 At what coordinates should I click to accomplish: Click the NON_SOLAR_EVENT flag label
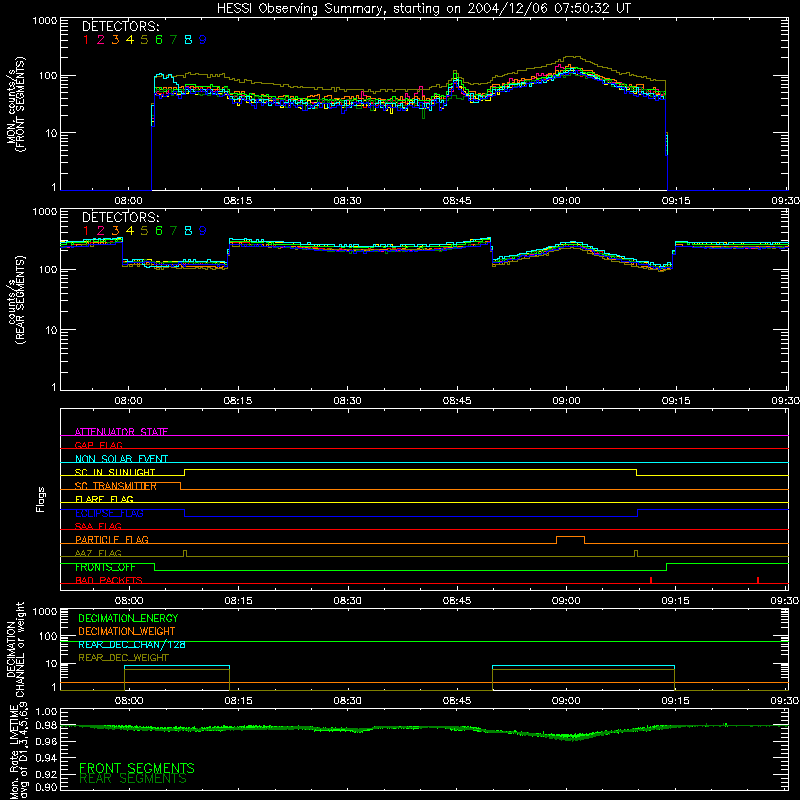(x=121, y=459)
